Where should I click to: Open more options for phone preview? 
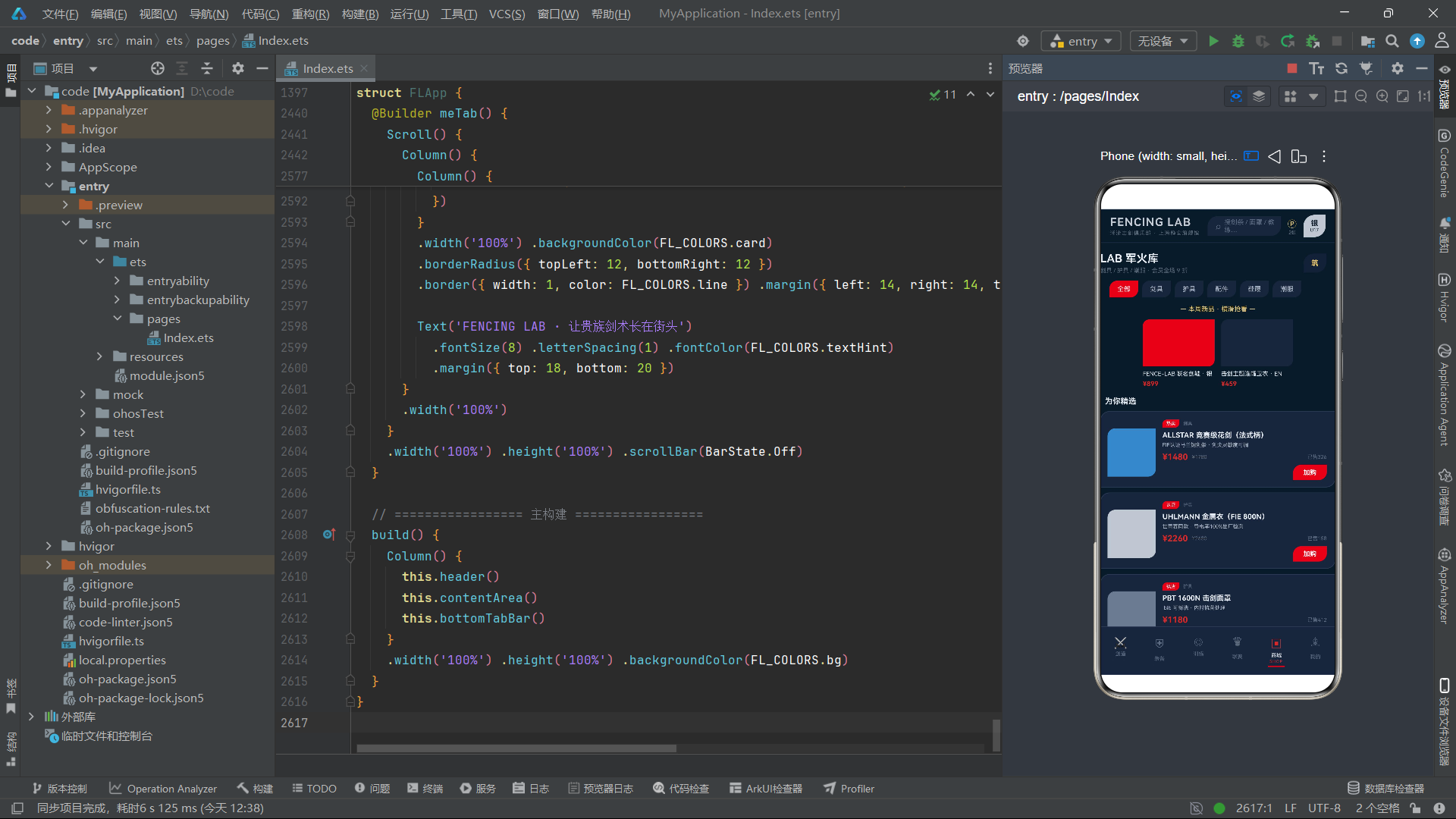(1324, 156)
